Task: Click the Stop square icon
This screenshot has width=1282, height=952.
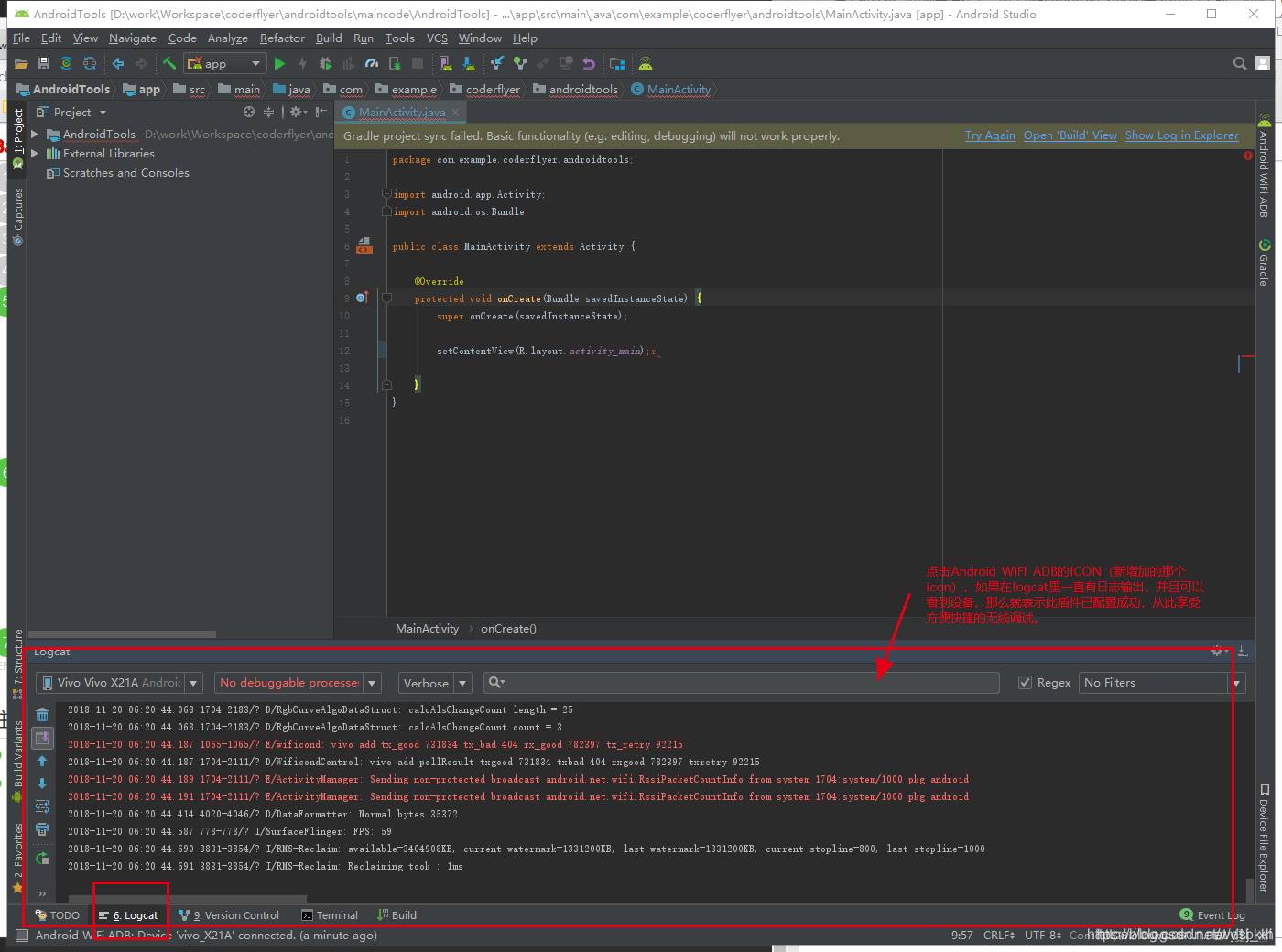Action: click(x=418, y=64)
